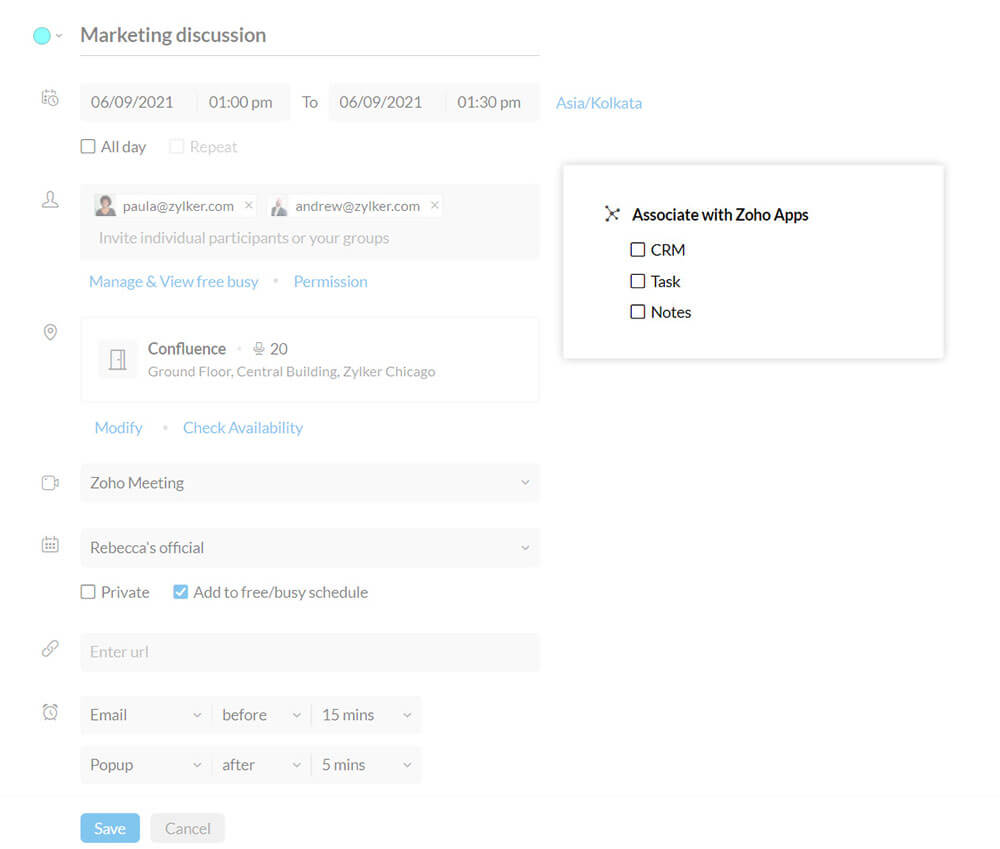The image size is (1000, 849).
Task: Check the CRM association box
Action: click(x=637, y=250)
